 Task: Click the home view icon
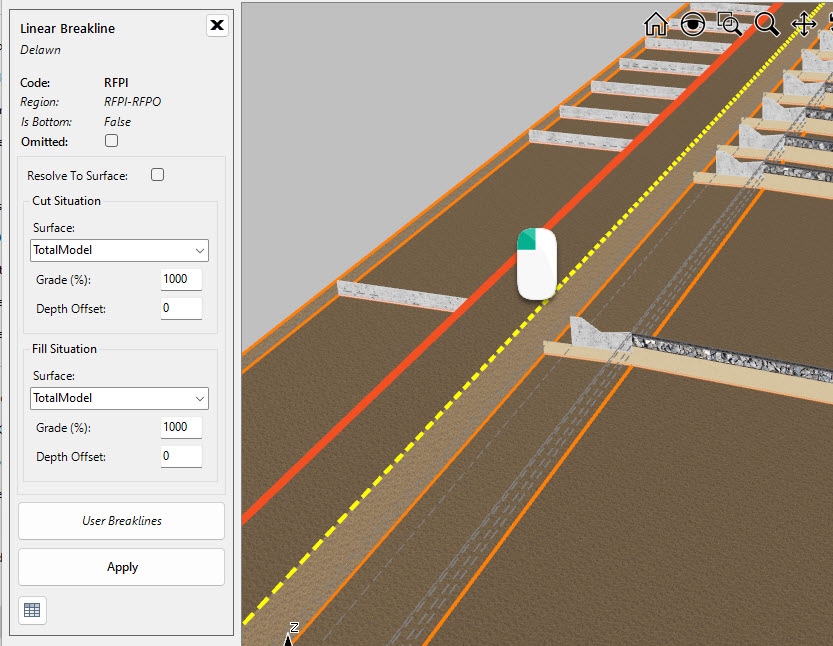pyautogui.click(x=656, y=24)
